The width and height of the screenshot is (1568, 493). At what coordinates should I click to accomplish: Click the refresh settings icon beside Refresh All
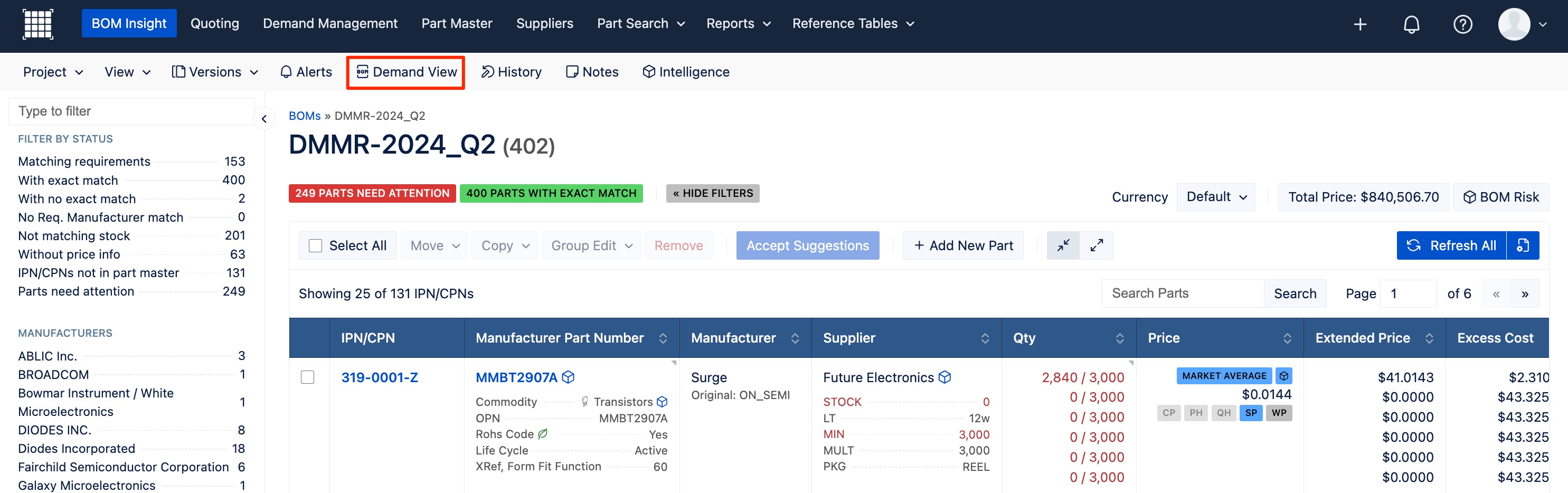[x=1523, y=245]
